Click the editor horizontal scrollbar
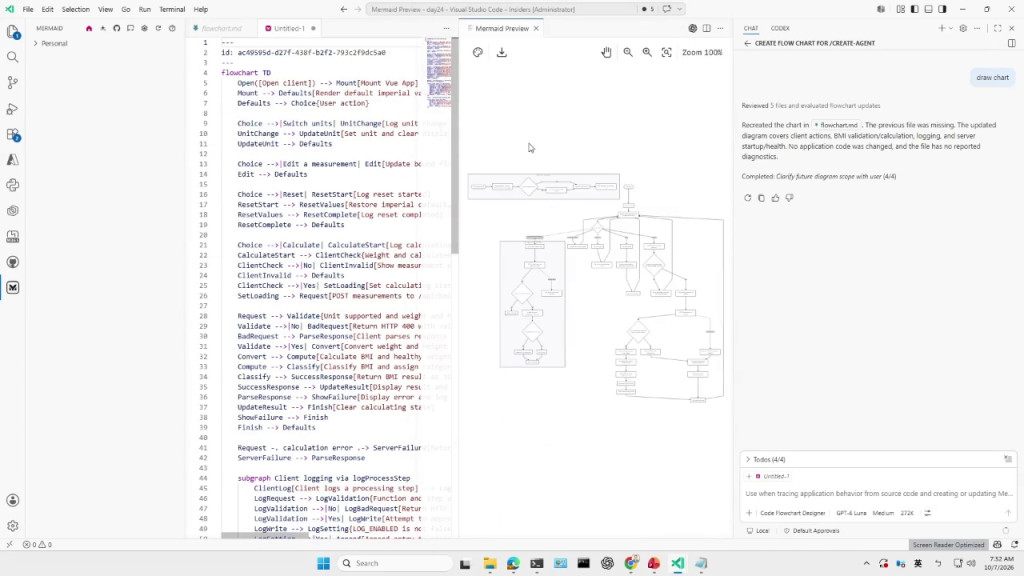This screenshot has width=1024, height=576. [264, 536]
